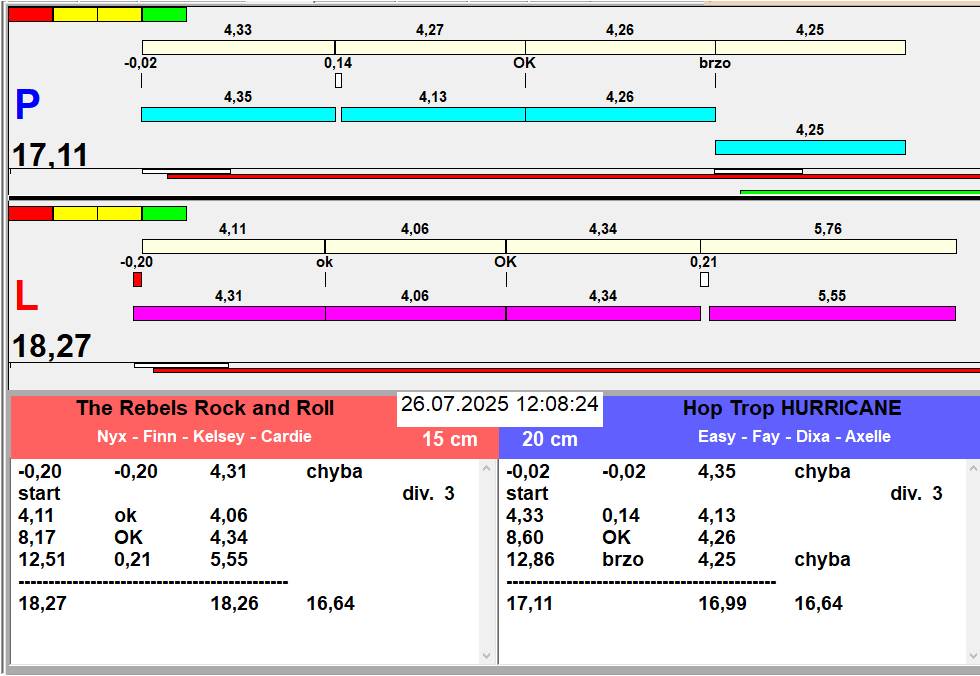Click the white pass marker under 0,14
The width and height of the screenshot is (980, 676).
(338, 81)
